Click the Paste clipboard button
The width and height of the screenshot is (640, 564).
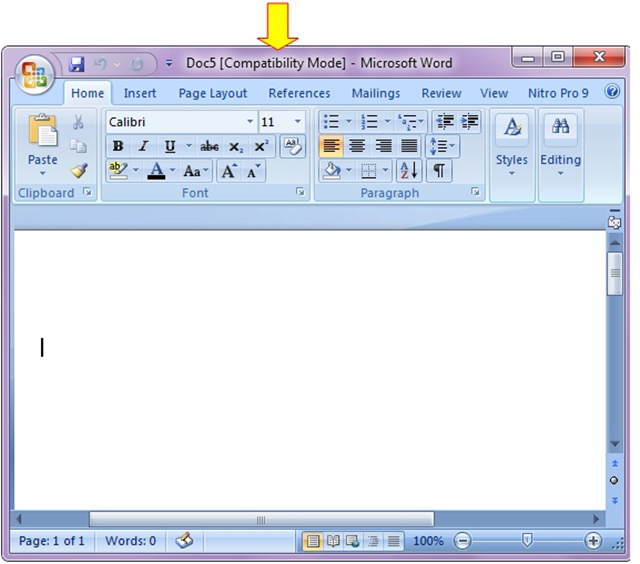pos(42,130)
